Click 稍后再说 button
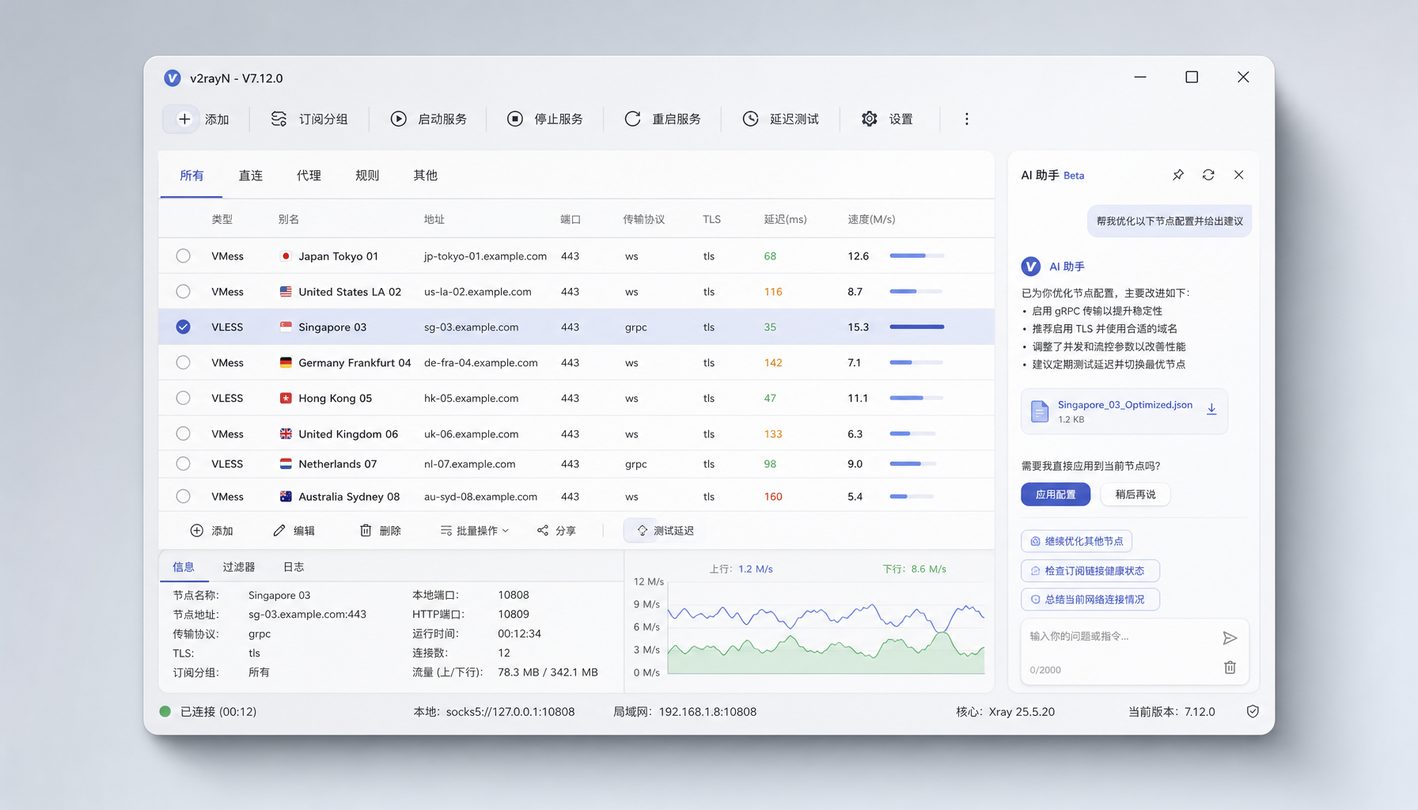Viewport: 1418px width, 810px height. [x=1135, y=494]
